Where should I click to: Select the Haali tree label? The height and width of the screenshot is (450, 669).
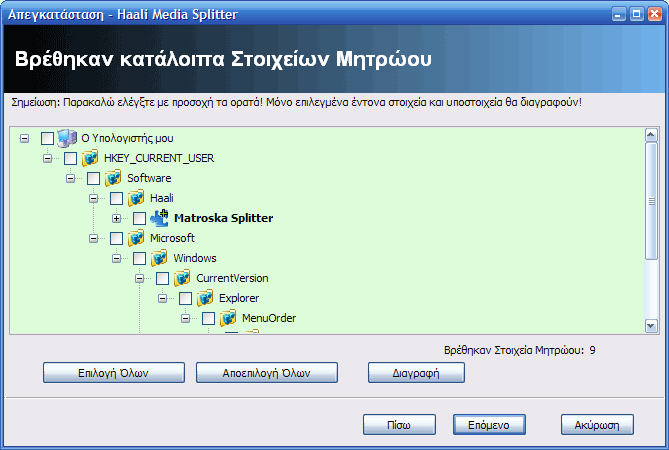[x=162, y=198]
